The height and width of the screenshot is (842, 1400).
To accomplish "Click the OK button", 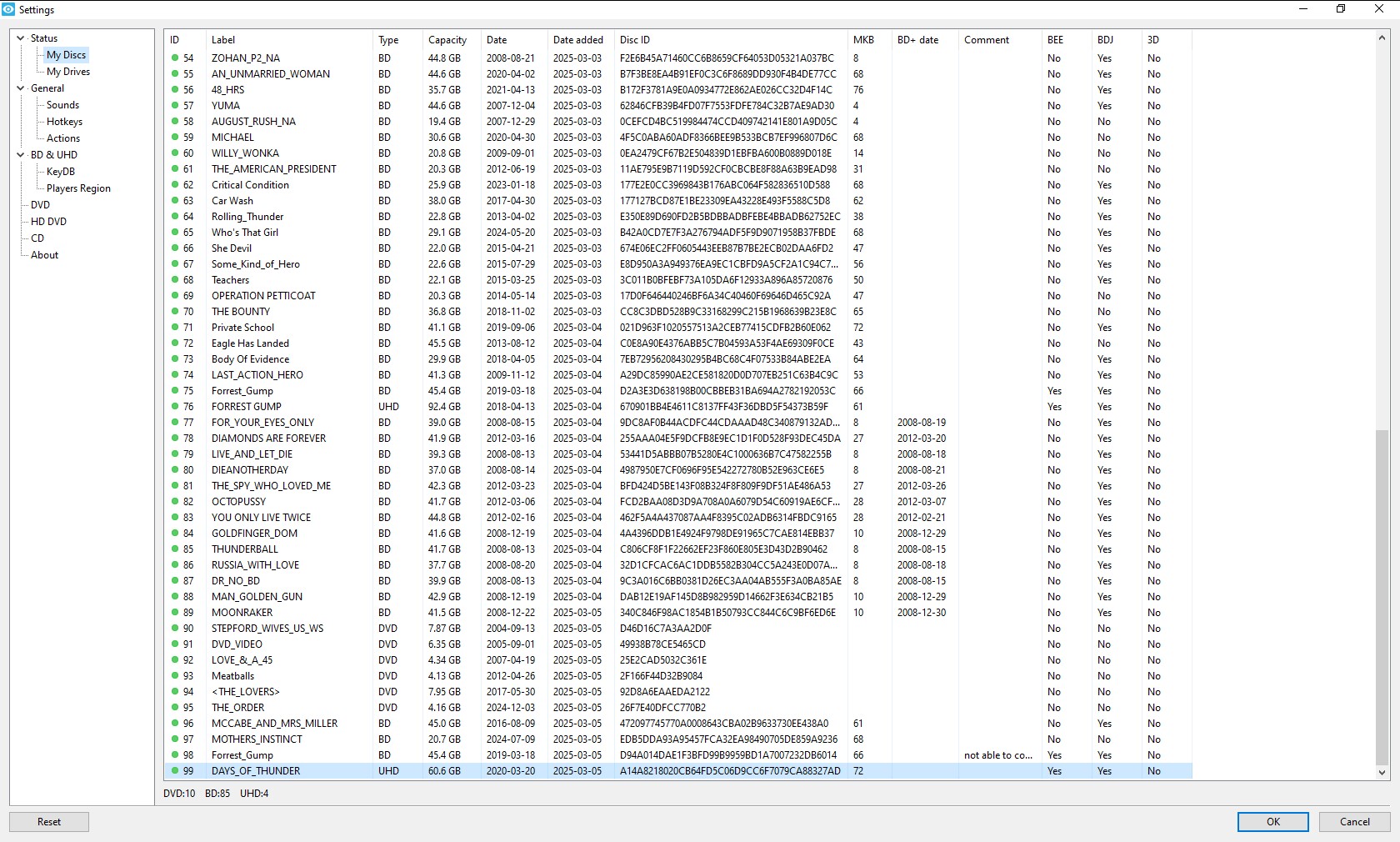I will click(x=1272, y=822).
